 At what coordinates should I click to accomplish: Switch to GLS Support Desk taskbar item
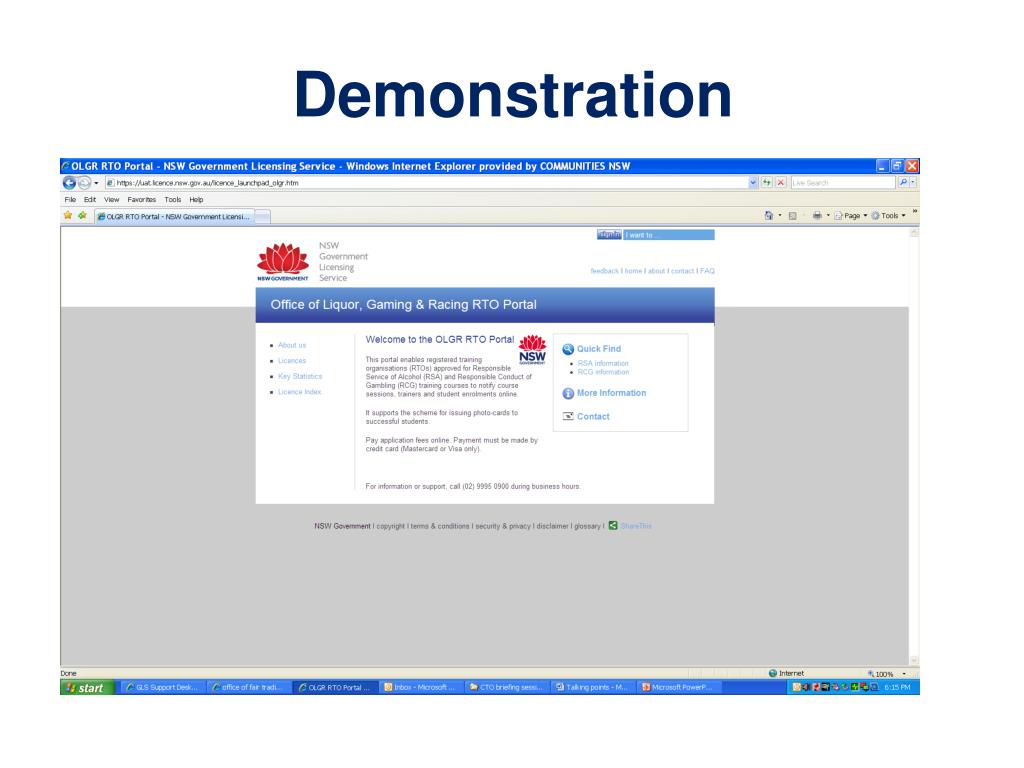(x=162, y=687)
